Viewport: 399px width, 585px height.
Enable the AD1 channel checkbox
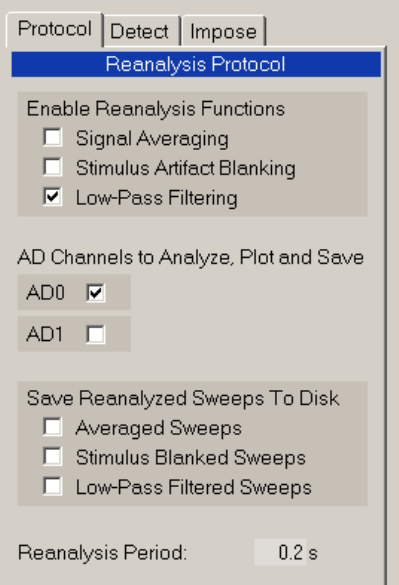96,334
